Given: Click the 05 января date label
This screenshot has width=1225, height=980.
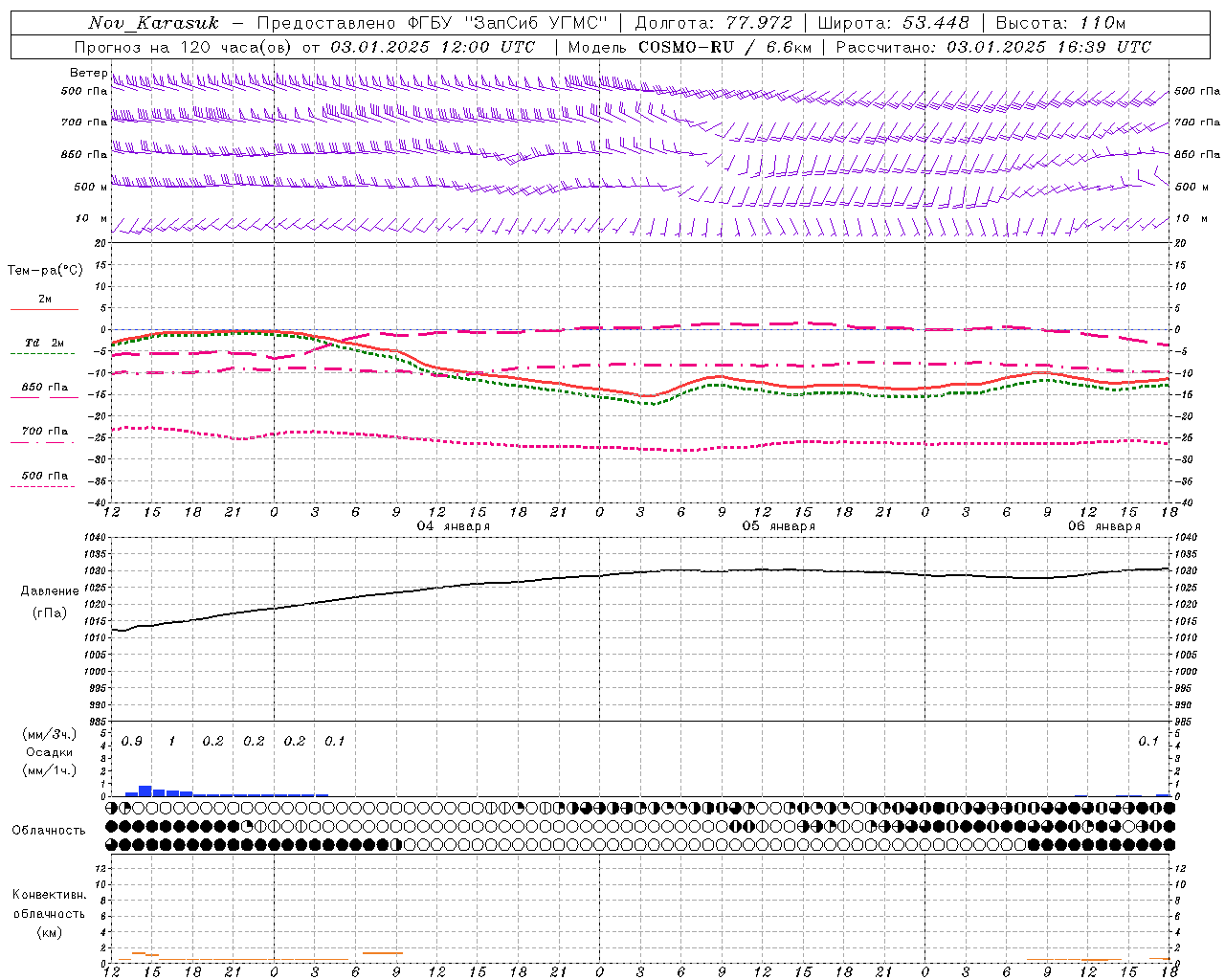Looking at the screenshot, I should click(x=778, y=526).
